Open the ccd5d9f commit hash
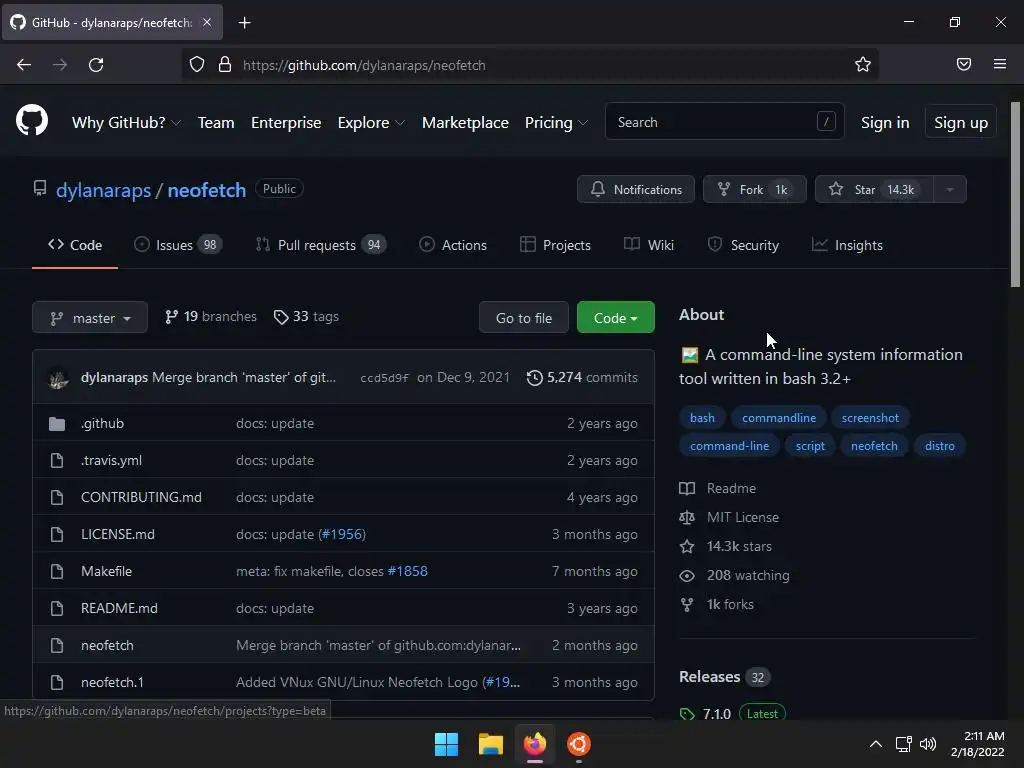This screenshot has height=768, width=1024. (x=385, y=378)
